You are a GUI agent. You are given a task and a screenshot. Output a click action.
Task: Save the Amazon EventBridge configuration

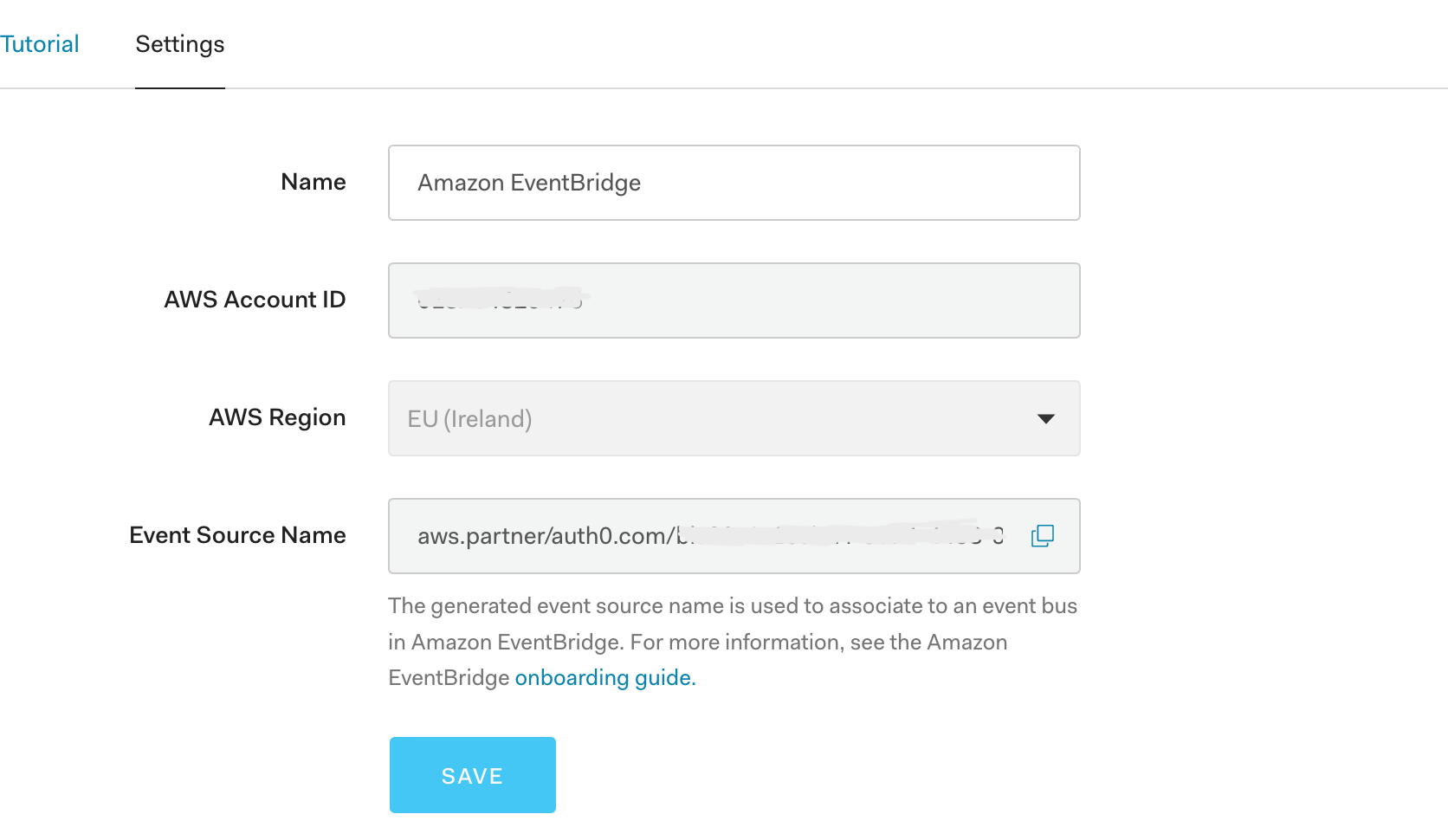tap(472, 775)
